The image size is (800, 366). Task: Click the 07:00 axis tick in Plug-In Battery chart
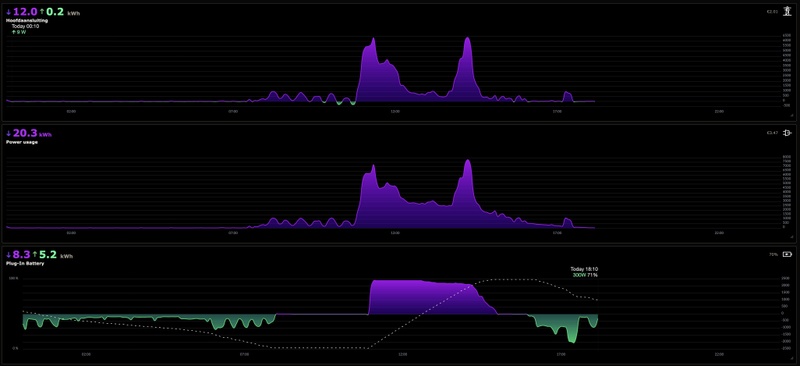pyautogui.click(x=244, y=354)
